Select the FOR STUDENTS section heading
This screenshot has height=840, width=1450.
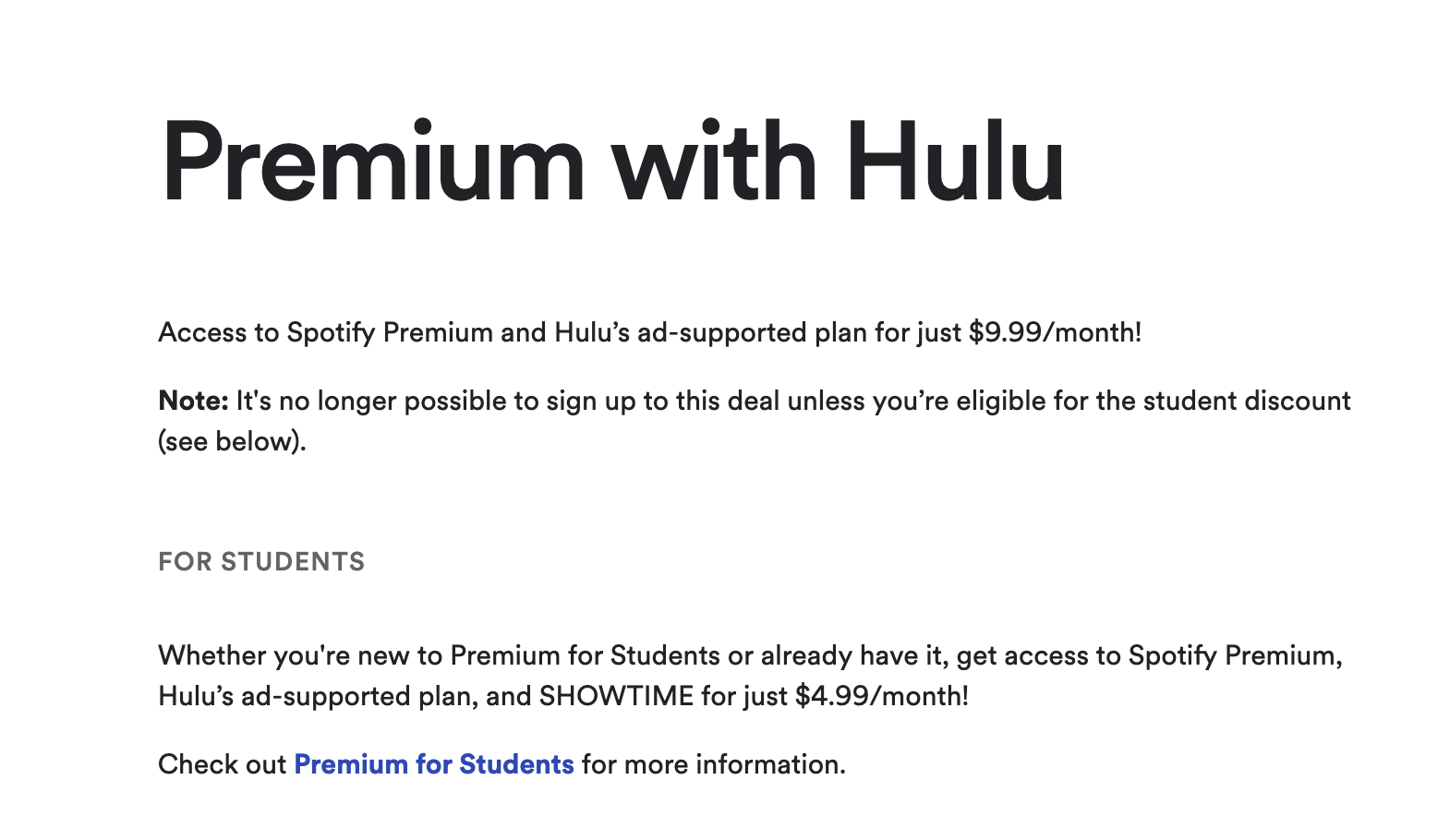[x=261, y=561]
